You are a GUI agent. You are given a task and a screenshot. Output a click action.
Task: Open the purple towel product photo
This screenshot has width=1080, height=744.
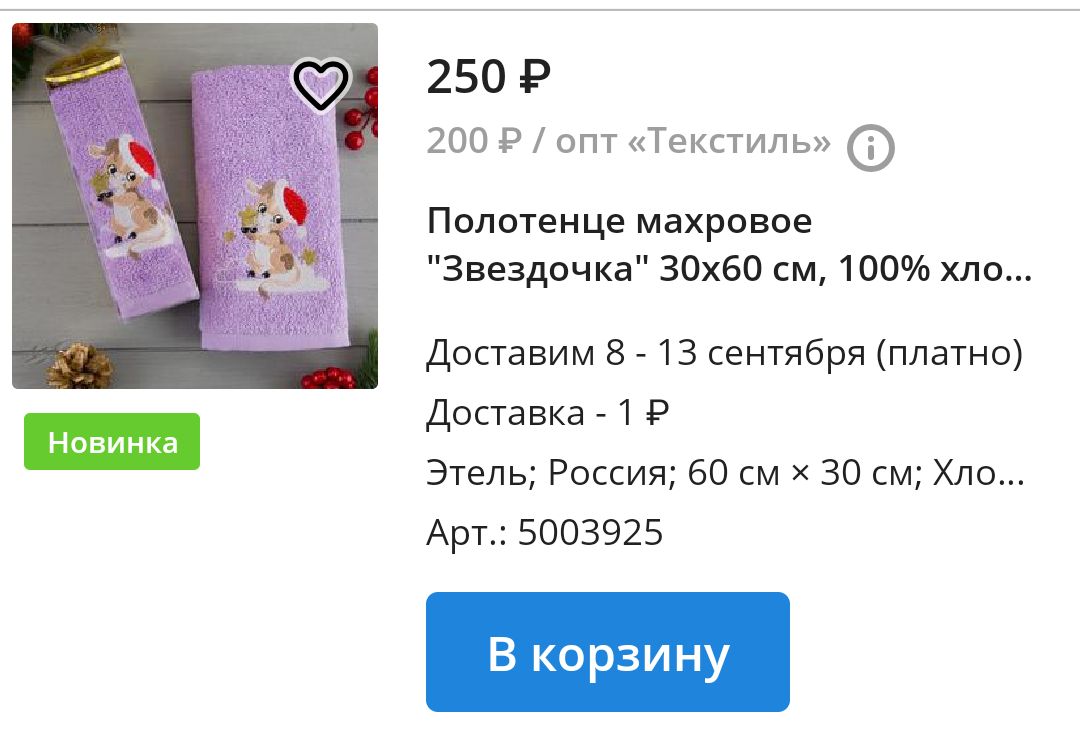195,206
